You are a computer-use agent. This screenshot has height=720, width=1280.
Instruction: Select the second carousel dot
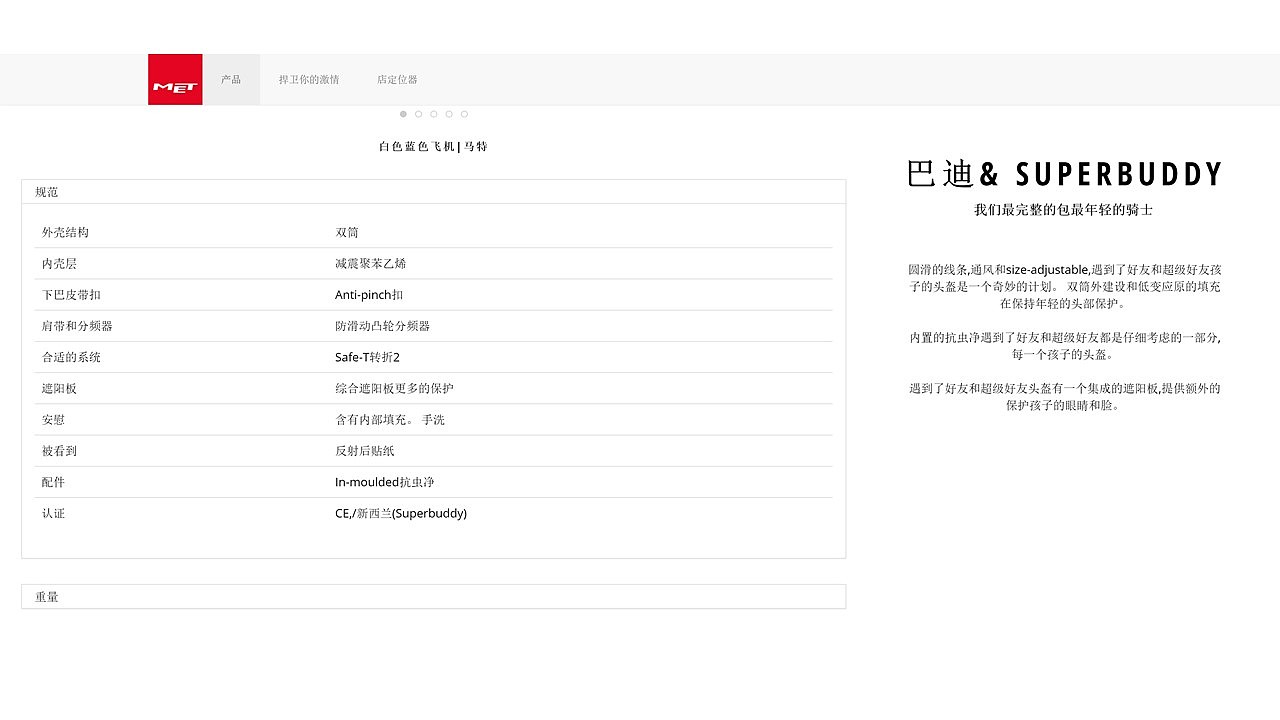(x=418, y=114)
